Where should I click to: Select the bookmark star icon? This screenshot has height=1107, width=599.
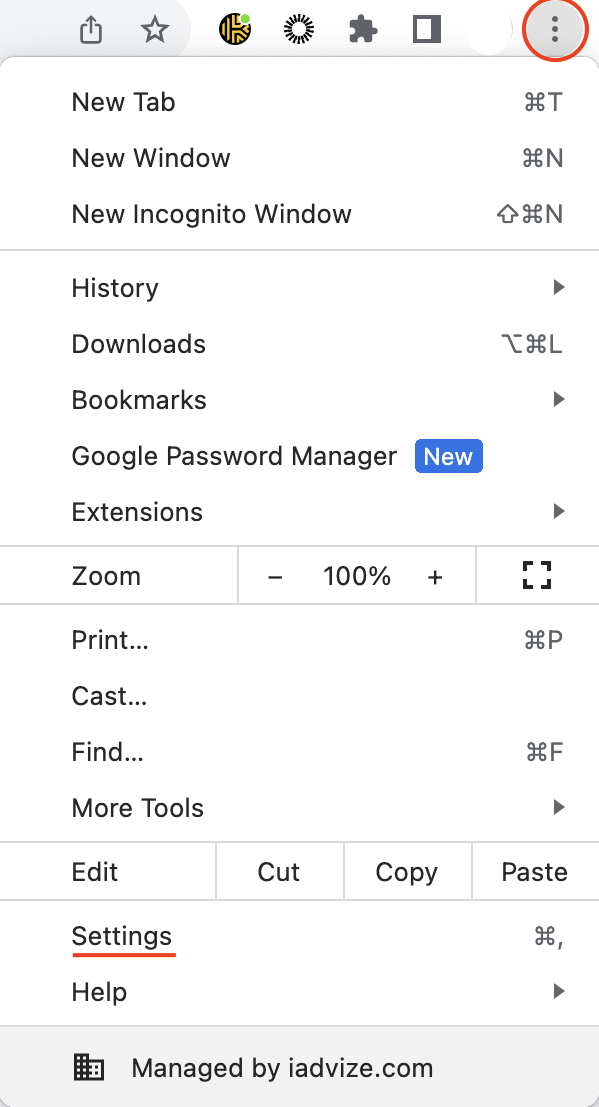(x=155, y=29)
